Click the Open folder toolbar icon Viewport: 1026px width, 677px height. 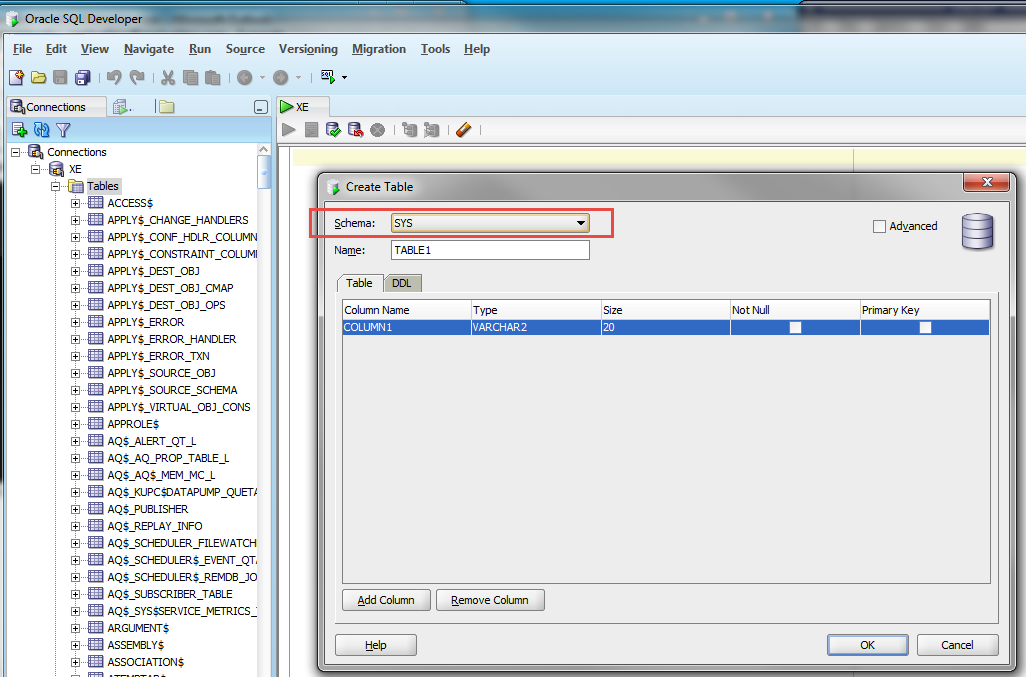point(39,78)
